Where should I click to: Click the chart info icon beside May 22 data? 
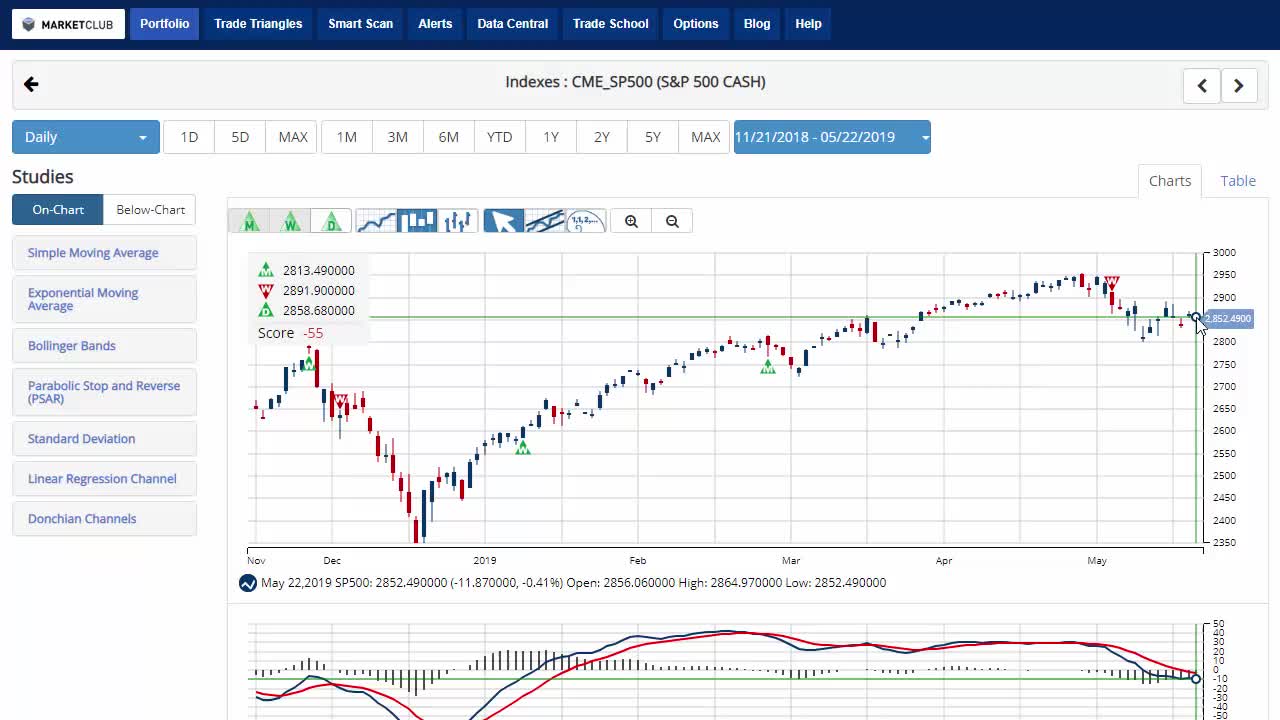coord(248,583)
